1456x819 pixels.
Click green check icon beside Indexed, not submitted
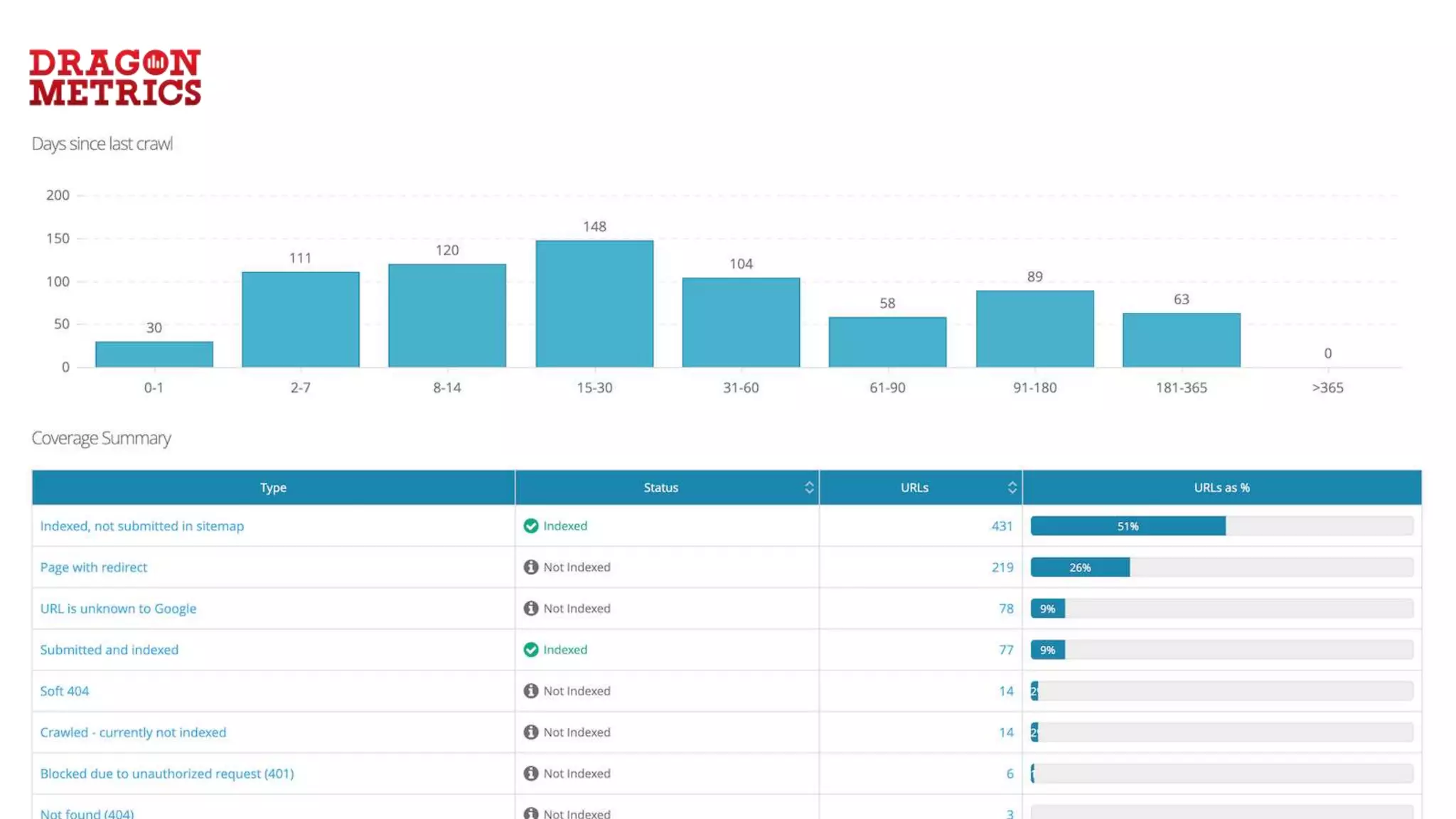point(530,526)
